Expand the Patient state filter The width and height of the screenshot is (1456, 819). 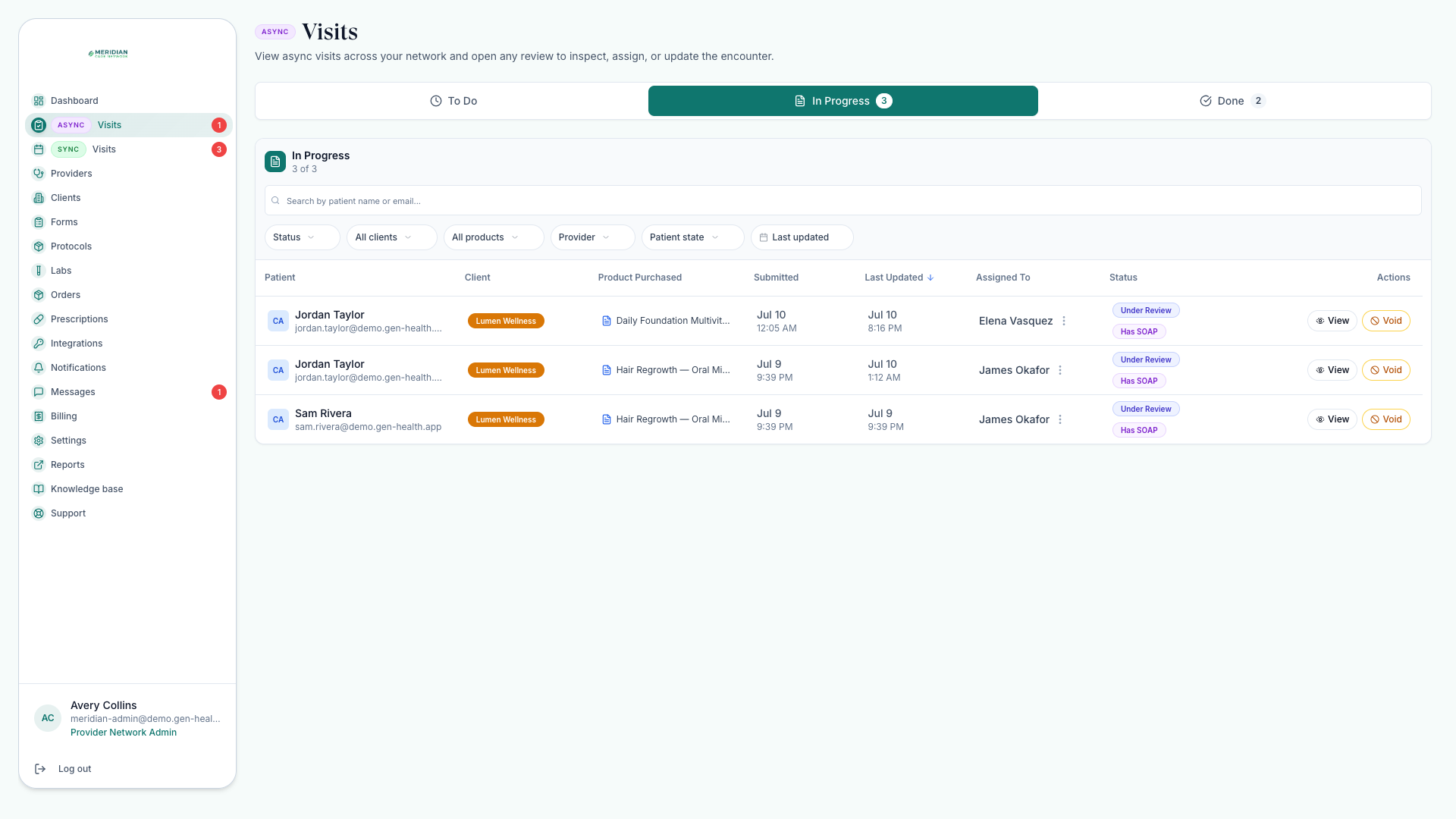pyautogui.click(x=692, y=237)
